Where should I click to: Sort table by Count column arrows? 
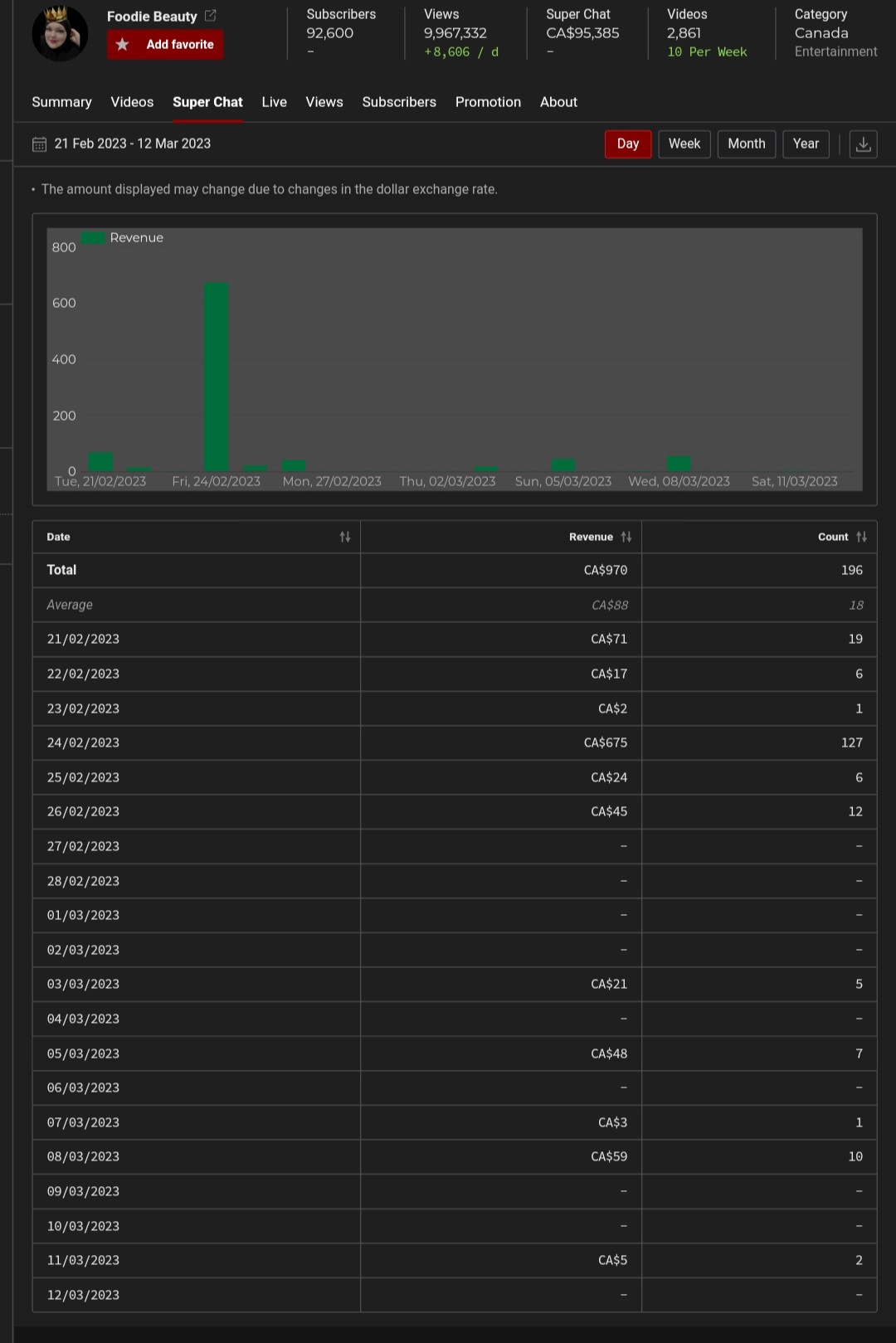click(862, 537)
